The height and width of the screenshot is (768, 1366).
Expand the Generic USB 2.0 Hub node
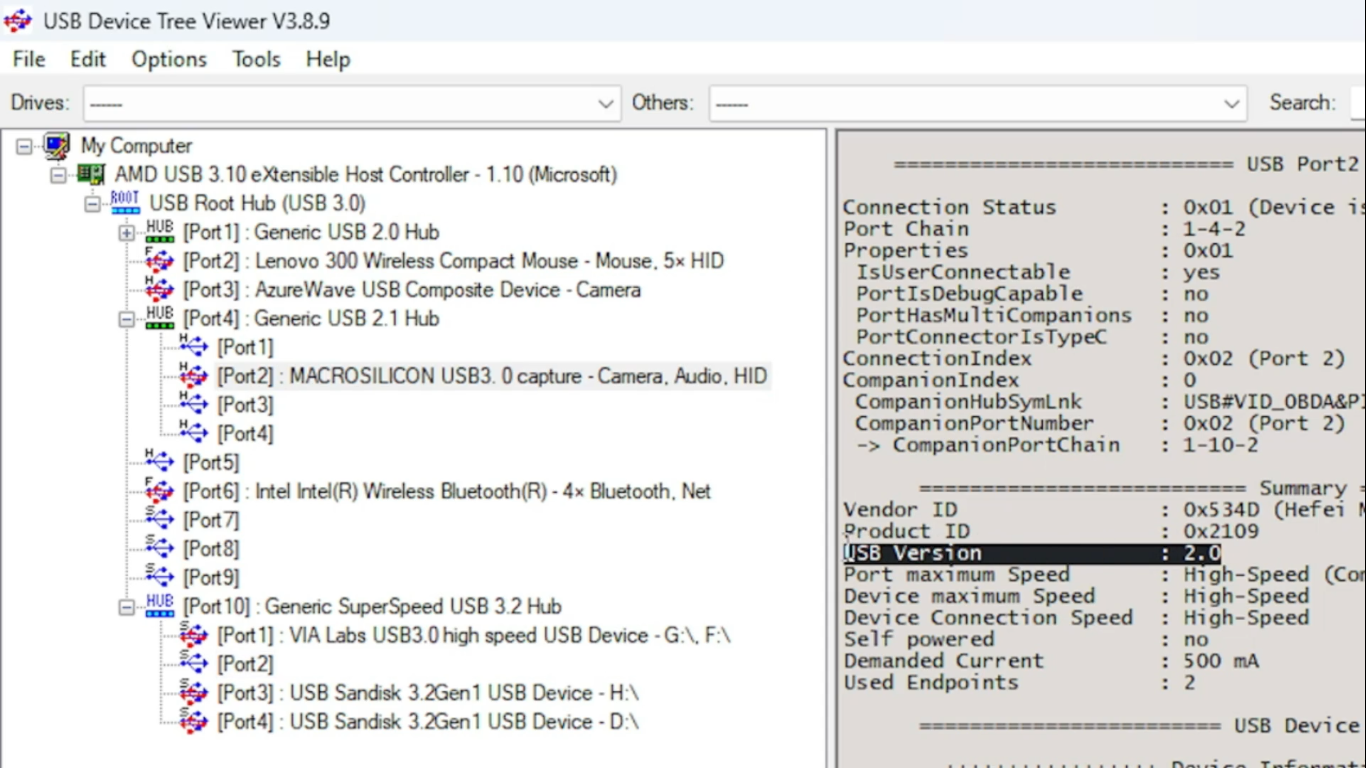pyautogui.click(x=124, y=232)
